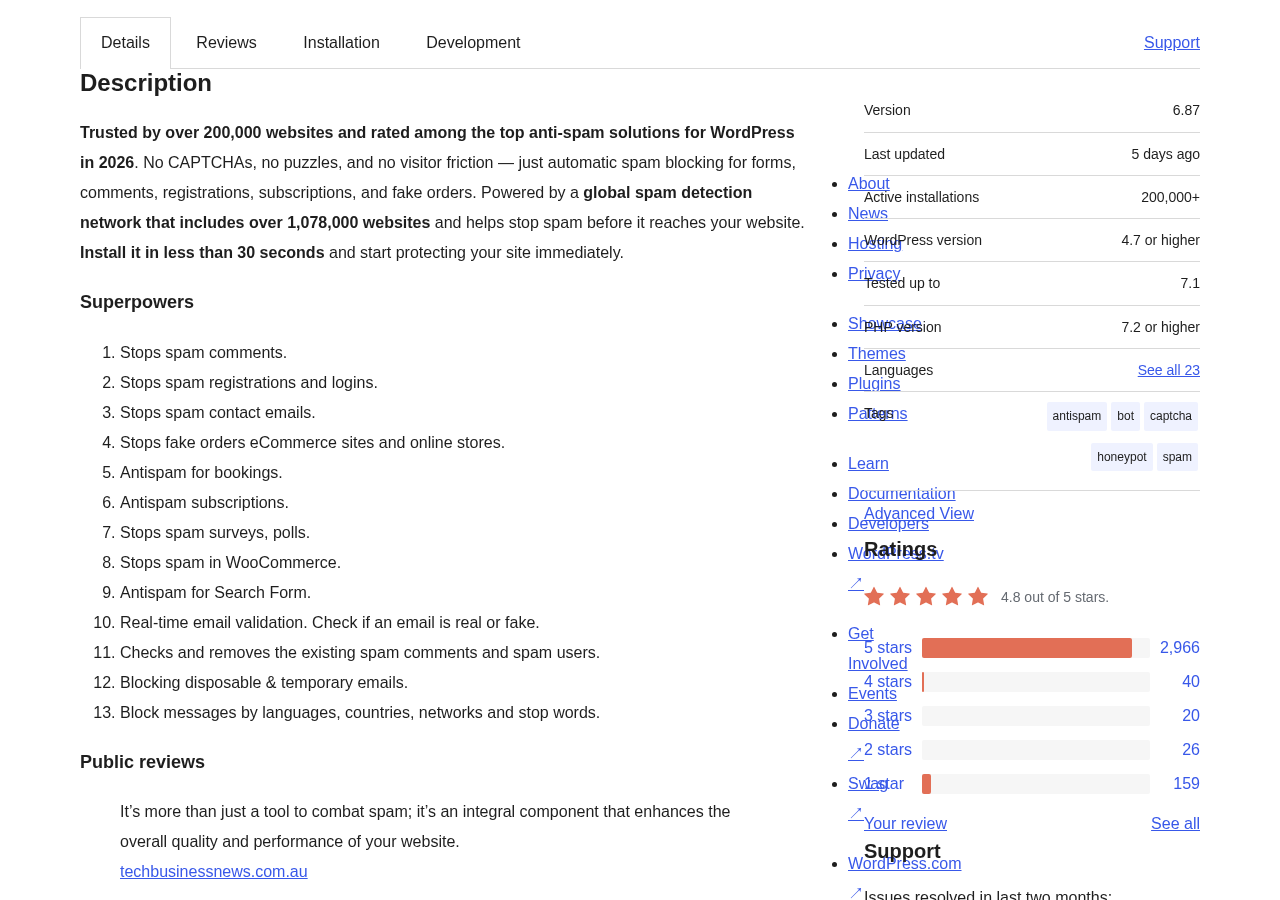Open the 2,966 five-star reviews count

pos(1180,648)
